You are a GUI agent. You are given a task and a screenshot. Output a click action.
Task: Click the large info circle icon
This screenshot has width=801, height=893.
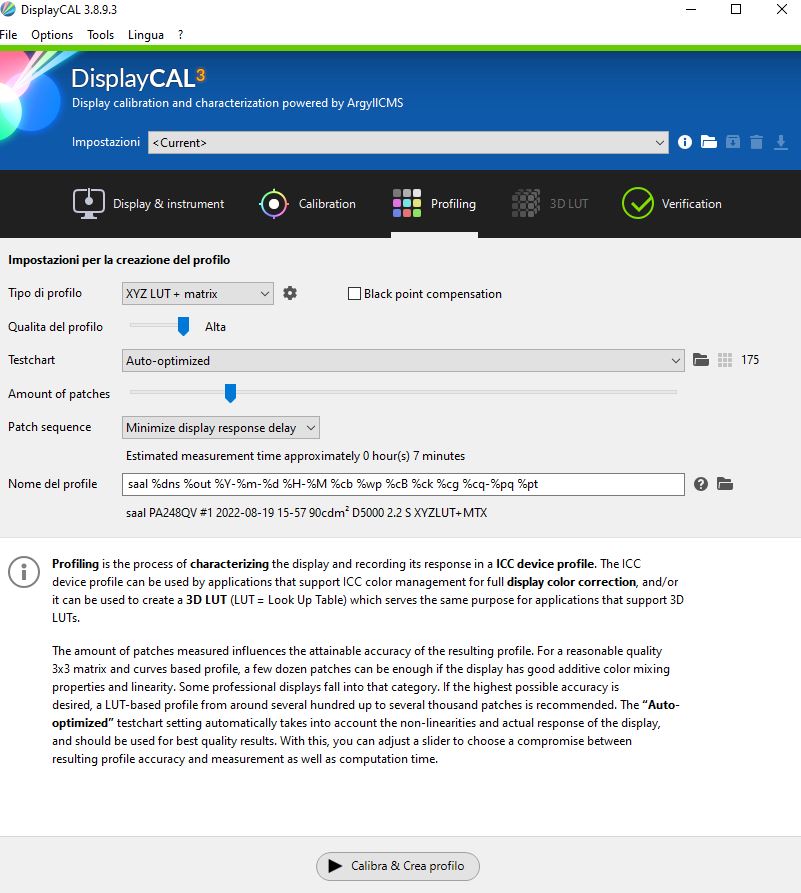coord(24,572)
